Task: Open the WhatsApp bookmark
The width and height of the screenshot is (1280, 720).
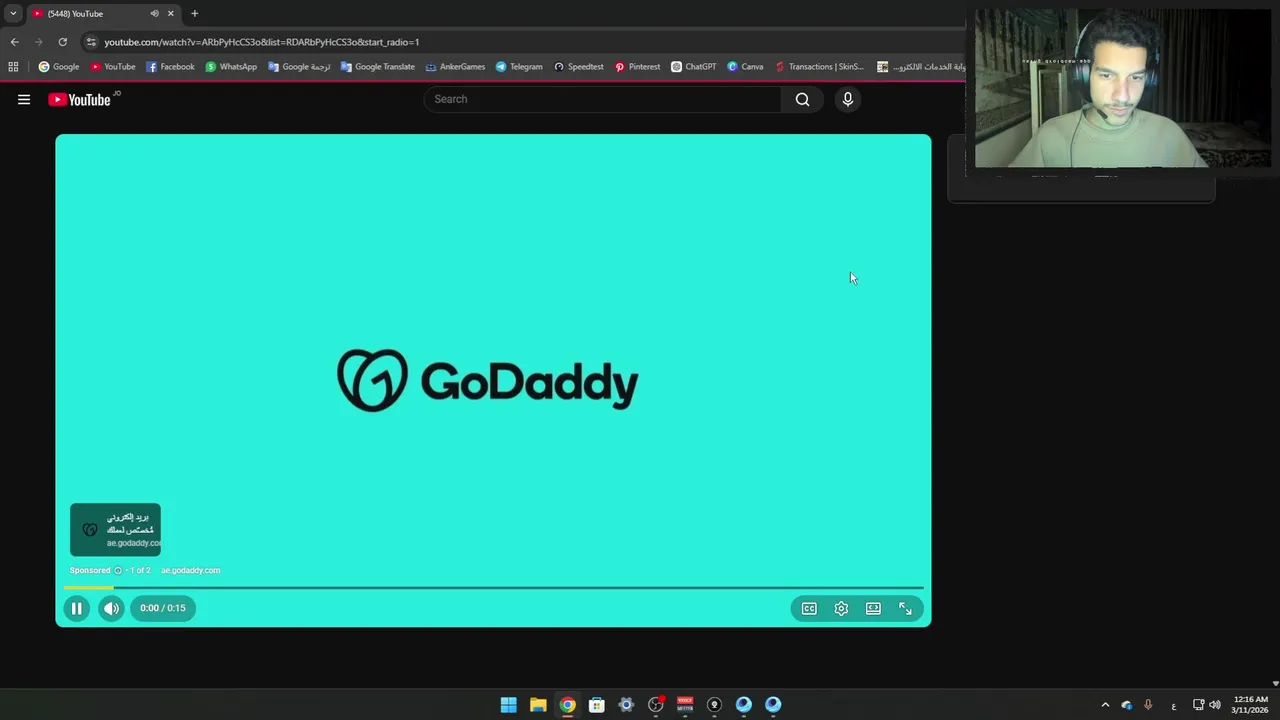Action: 231,67
